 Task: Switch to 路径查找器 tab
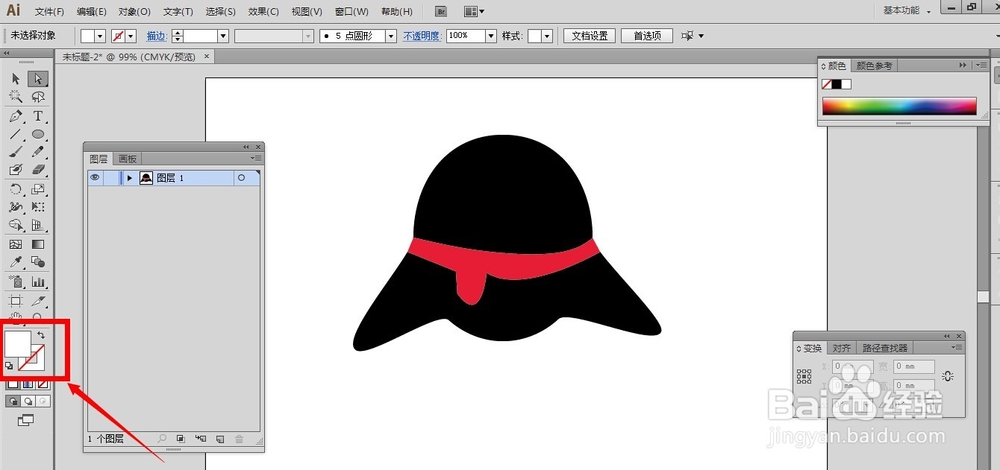coord(884,348)
